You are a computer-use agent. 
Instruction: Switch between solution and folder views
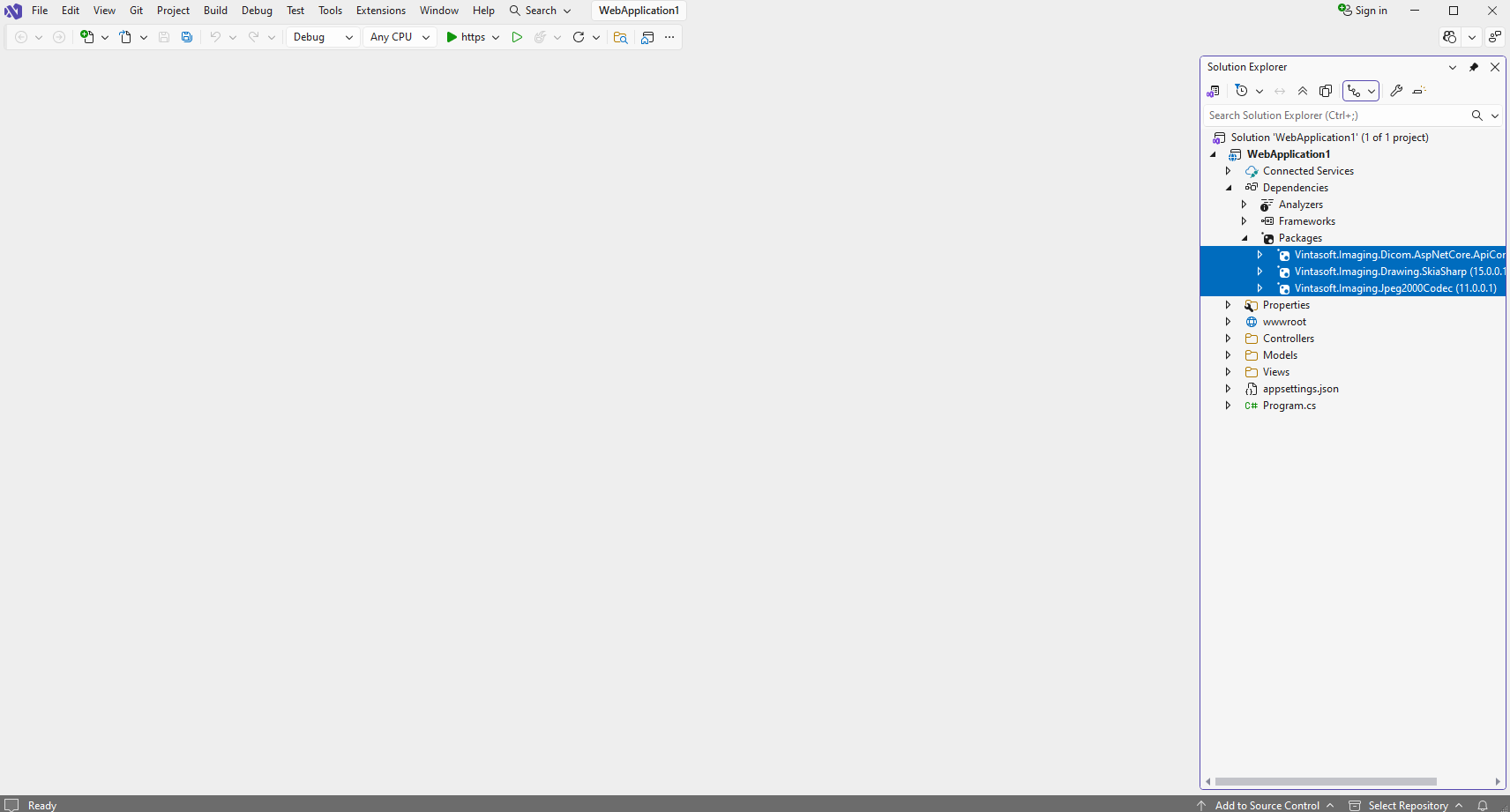tap(1214, 91)
